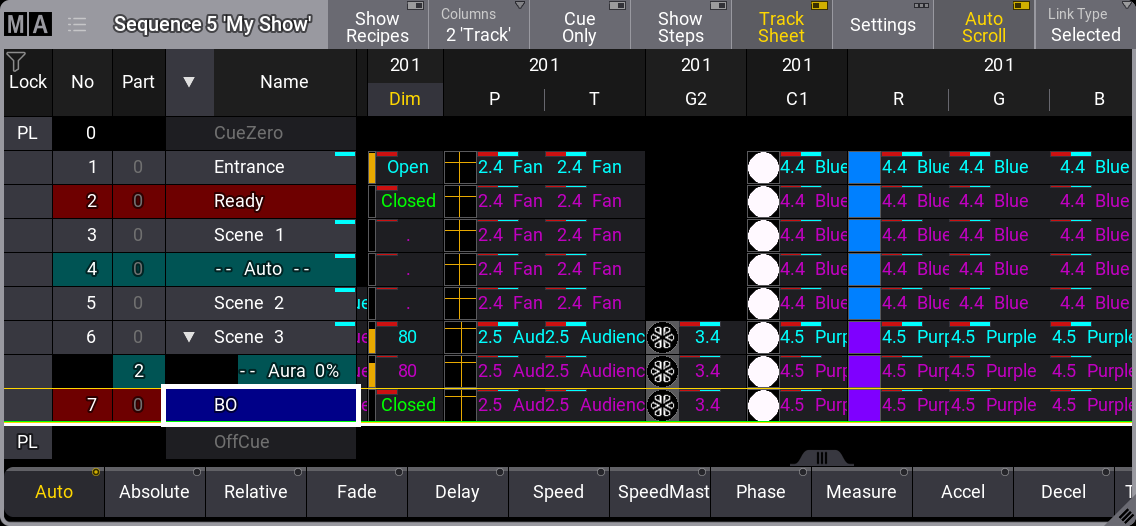Viewport: 1136px width, 526px height.
Task: Click the pan/tilt crosshair icon in Scene 3 row
Action: (x=459, y=337)
